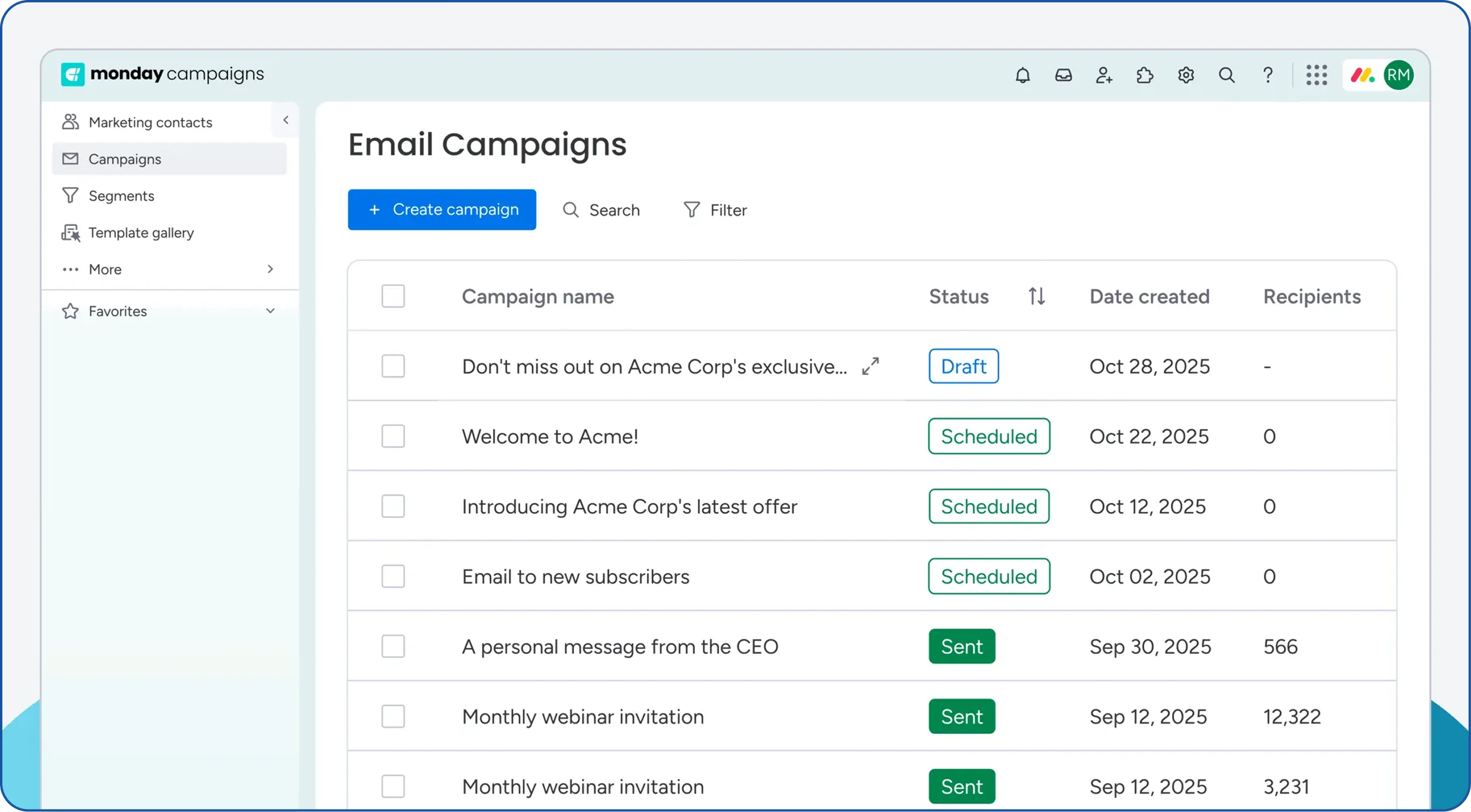Collapse the Favorites section chevron
The height and width of the screenshot is (812, 1471).
(271, 311)
